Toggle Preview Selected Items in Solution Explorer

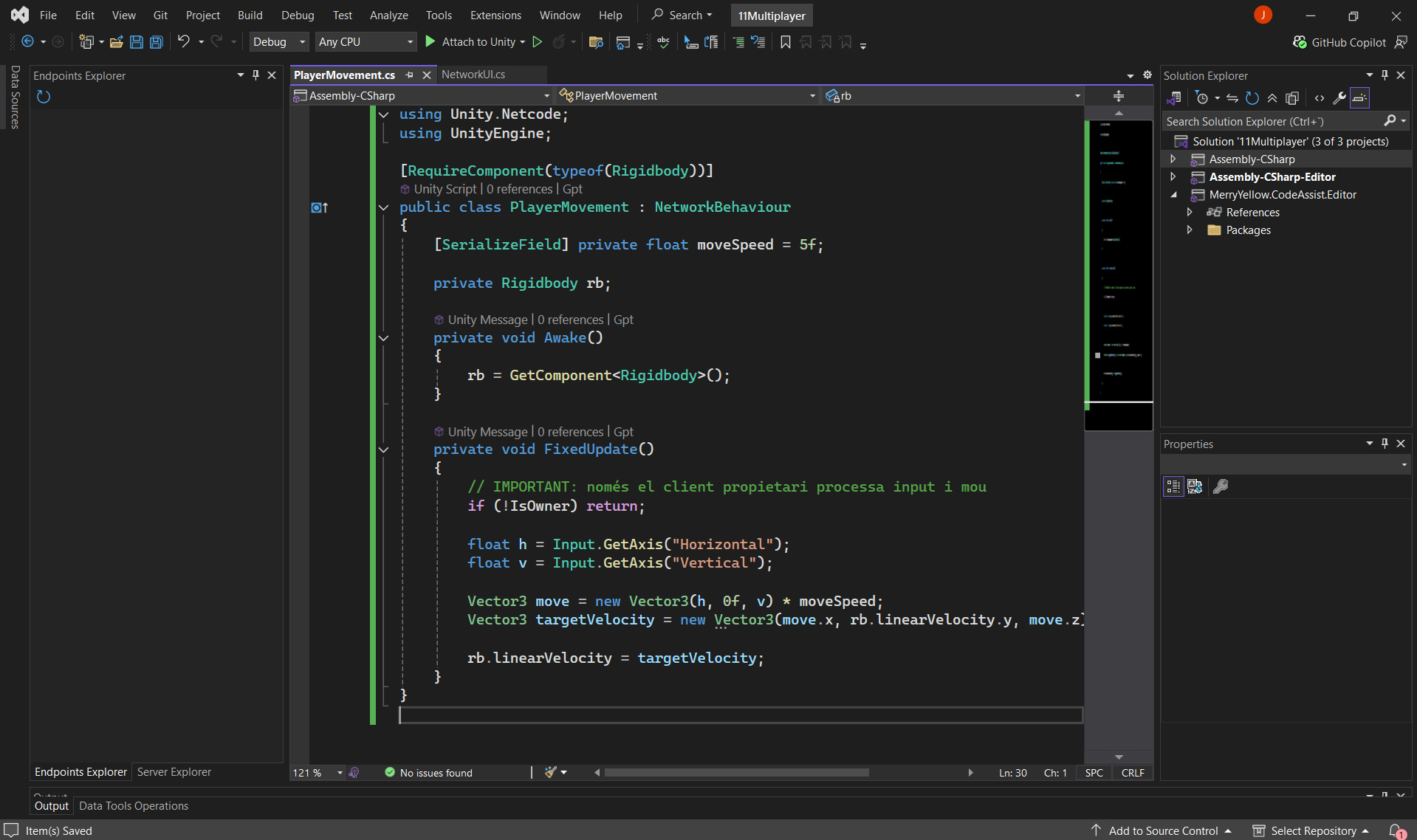[1359, 98]
